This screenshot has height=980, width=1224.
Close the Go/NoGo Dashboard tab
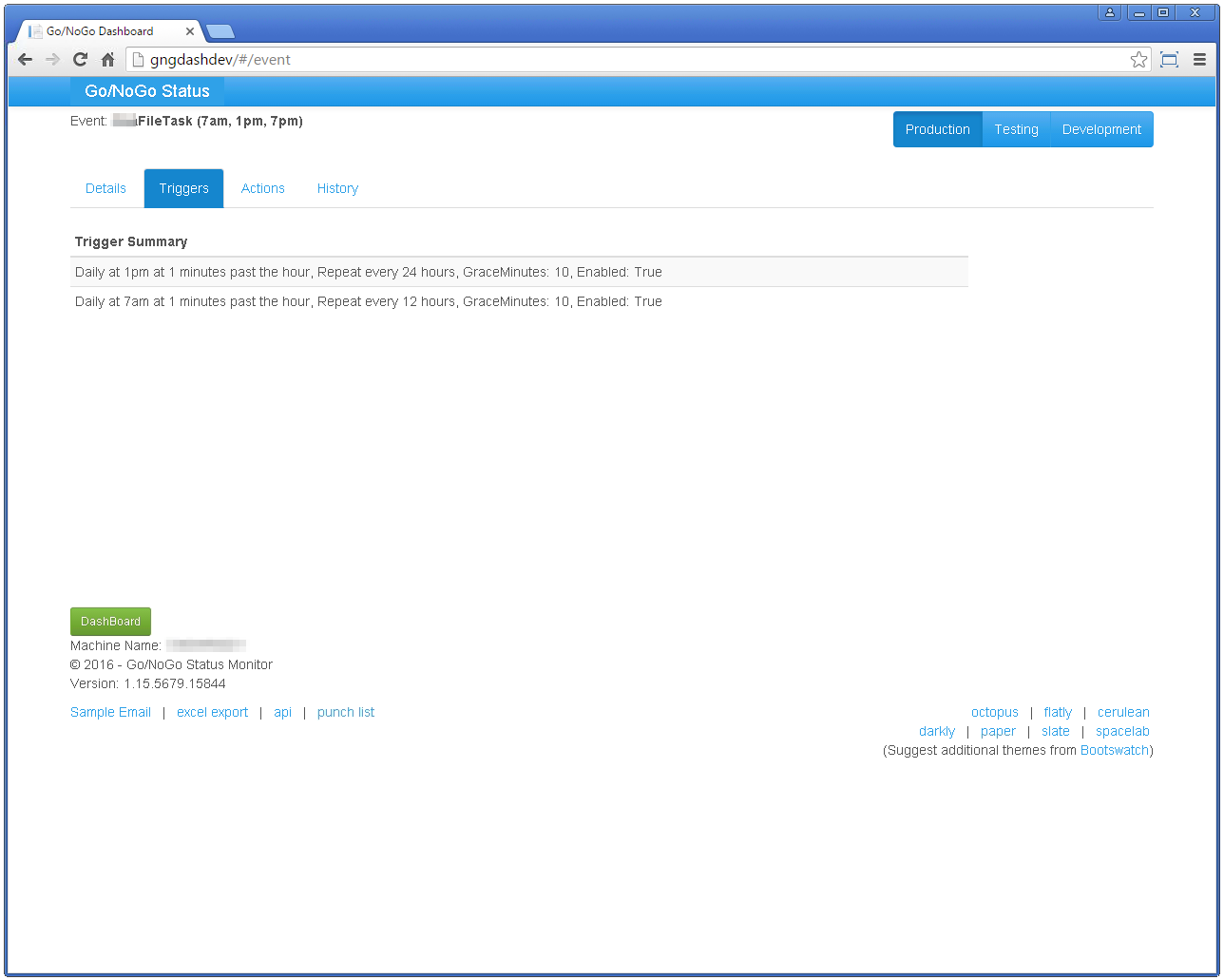point(190,31)
